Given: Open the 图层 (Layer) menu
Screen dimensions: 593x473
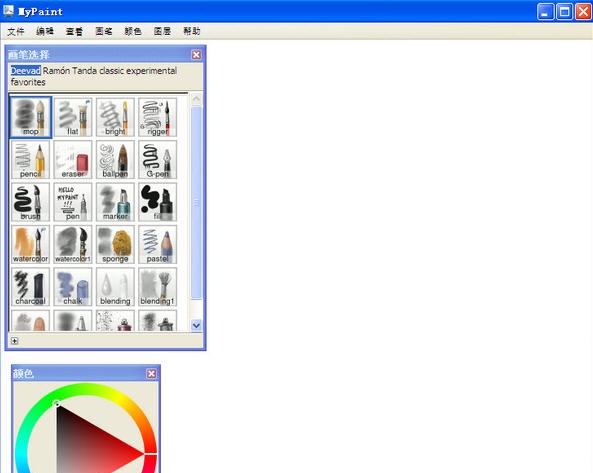Looking at the screenshot, I should click(163, 31).
